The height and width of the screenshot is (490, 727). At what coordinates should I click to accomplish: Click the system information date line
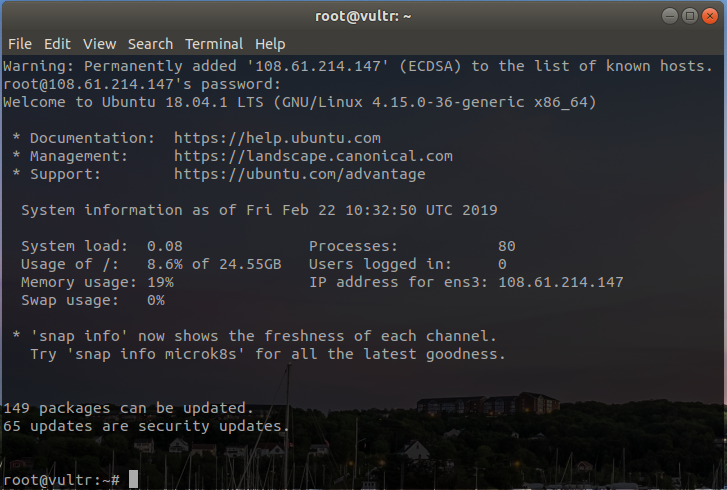click(259, 210)
